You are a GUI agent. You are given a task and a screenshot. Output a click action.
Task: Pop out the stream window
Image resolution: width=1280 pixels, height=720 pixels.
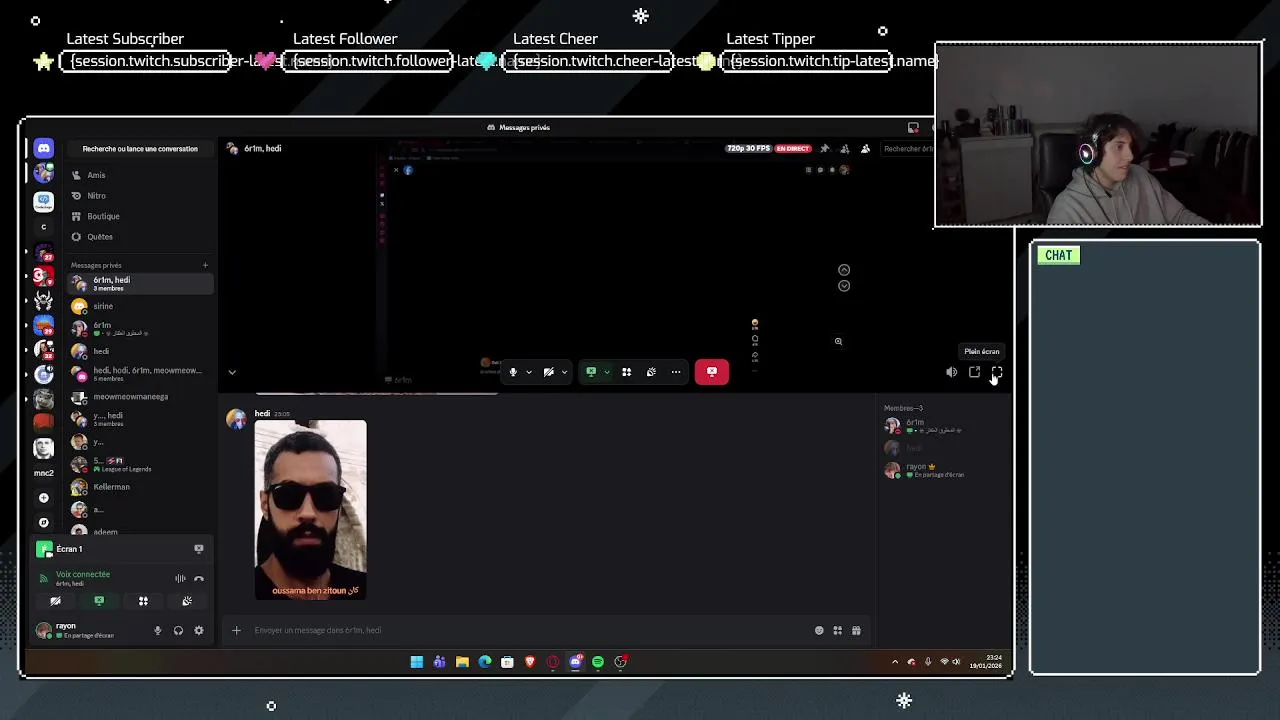point(974,372)
